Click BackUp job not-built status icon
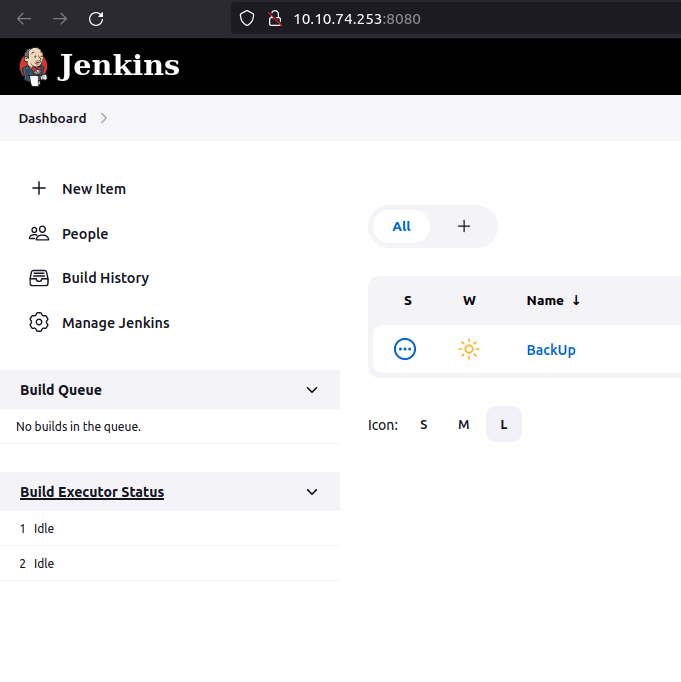The width and height of the screenshot is (681, 682). (405, 349)
